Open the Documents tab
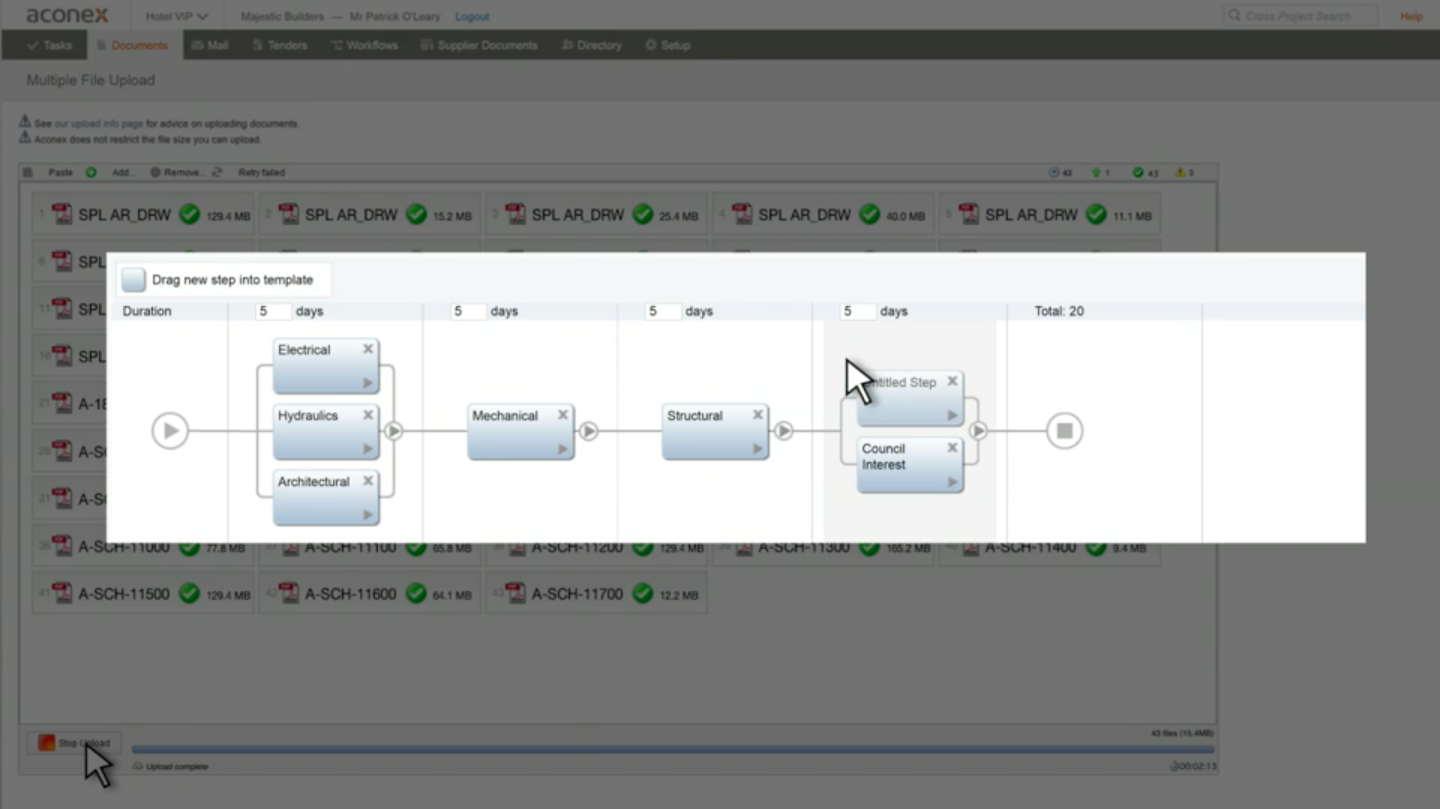1440x809 pixels. 132,45
